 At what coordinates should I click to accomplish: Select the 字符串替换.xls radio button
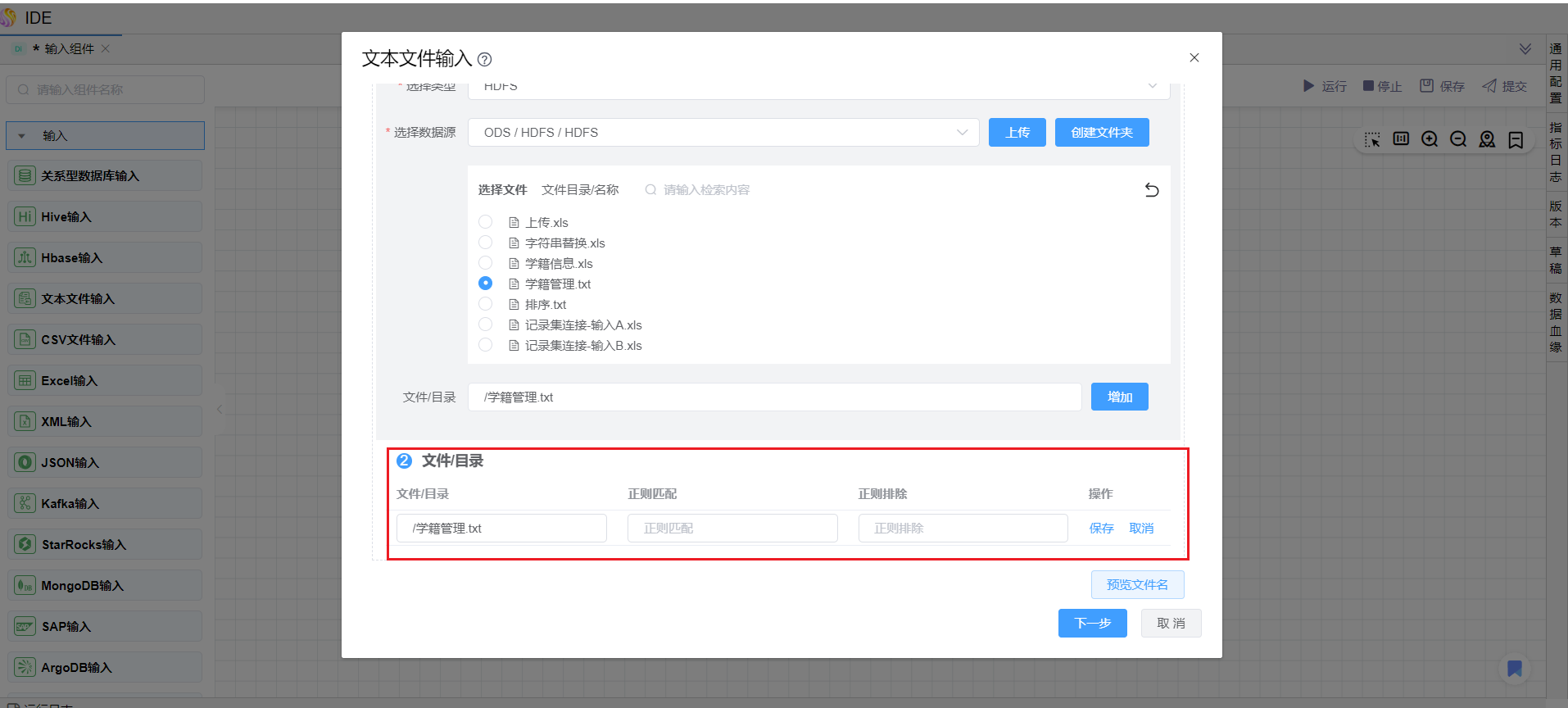(486, 243)
